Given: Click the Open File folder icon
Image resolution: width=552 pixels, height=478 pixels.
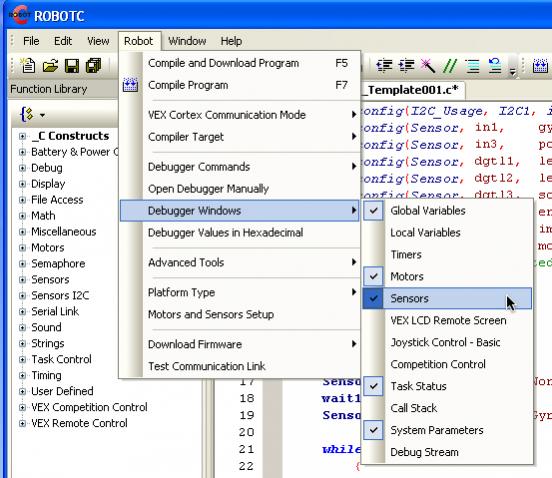Looking at the screenshot, I should (50, 66).
